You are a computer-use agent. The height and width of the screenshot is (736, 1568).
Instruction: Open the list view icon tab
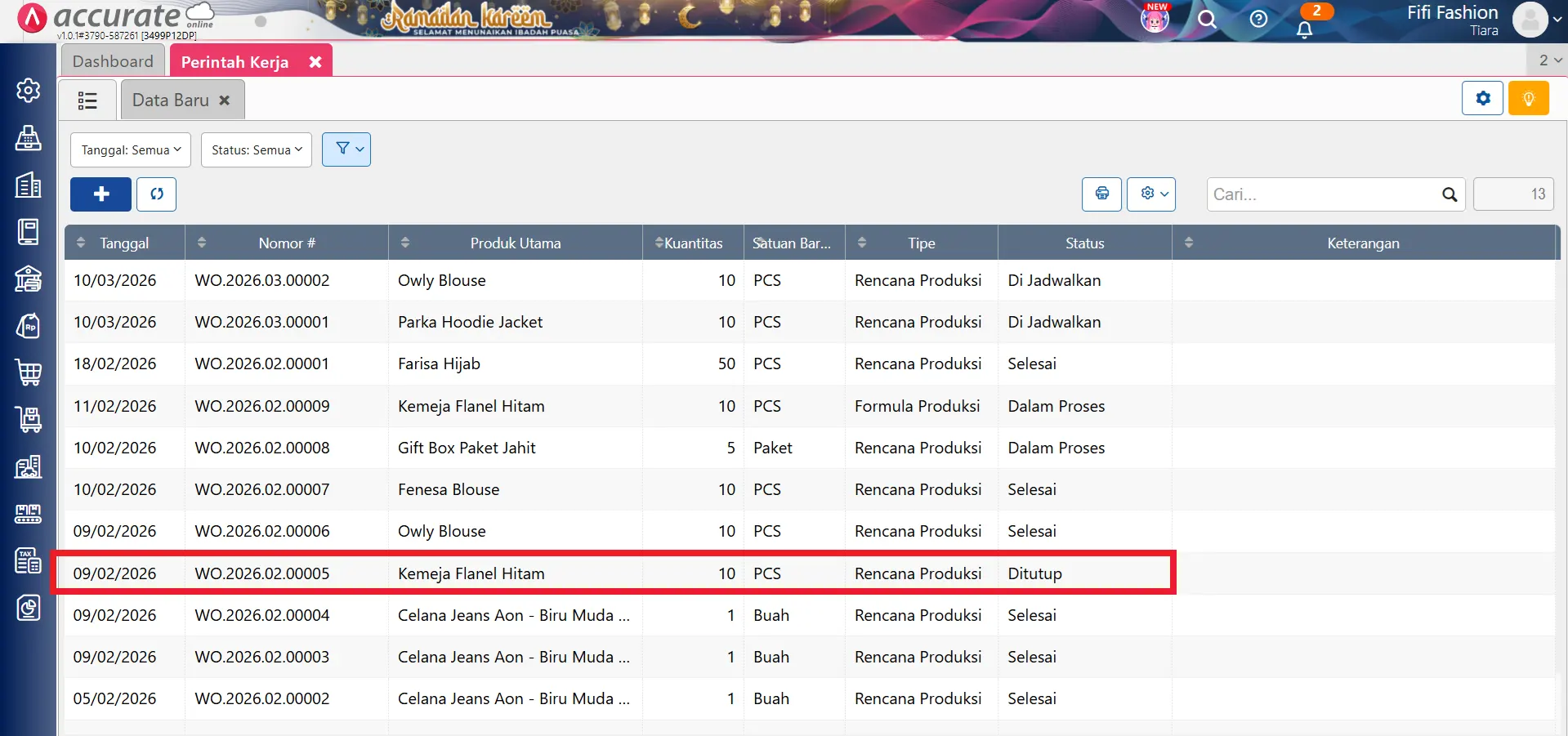(x=87, y=100)
